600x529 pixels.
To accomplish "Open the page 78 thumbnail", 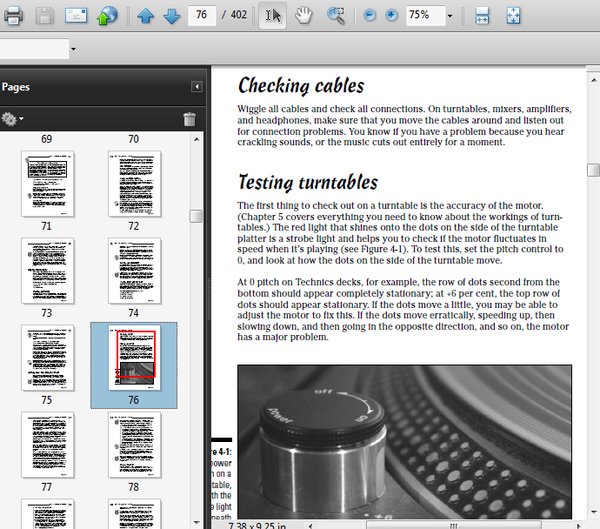I will coord(134,443).
